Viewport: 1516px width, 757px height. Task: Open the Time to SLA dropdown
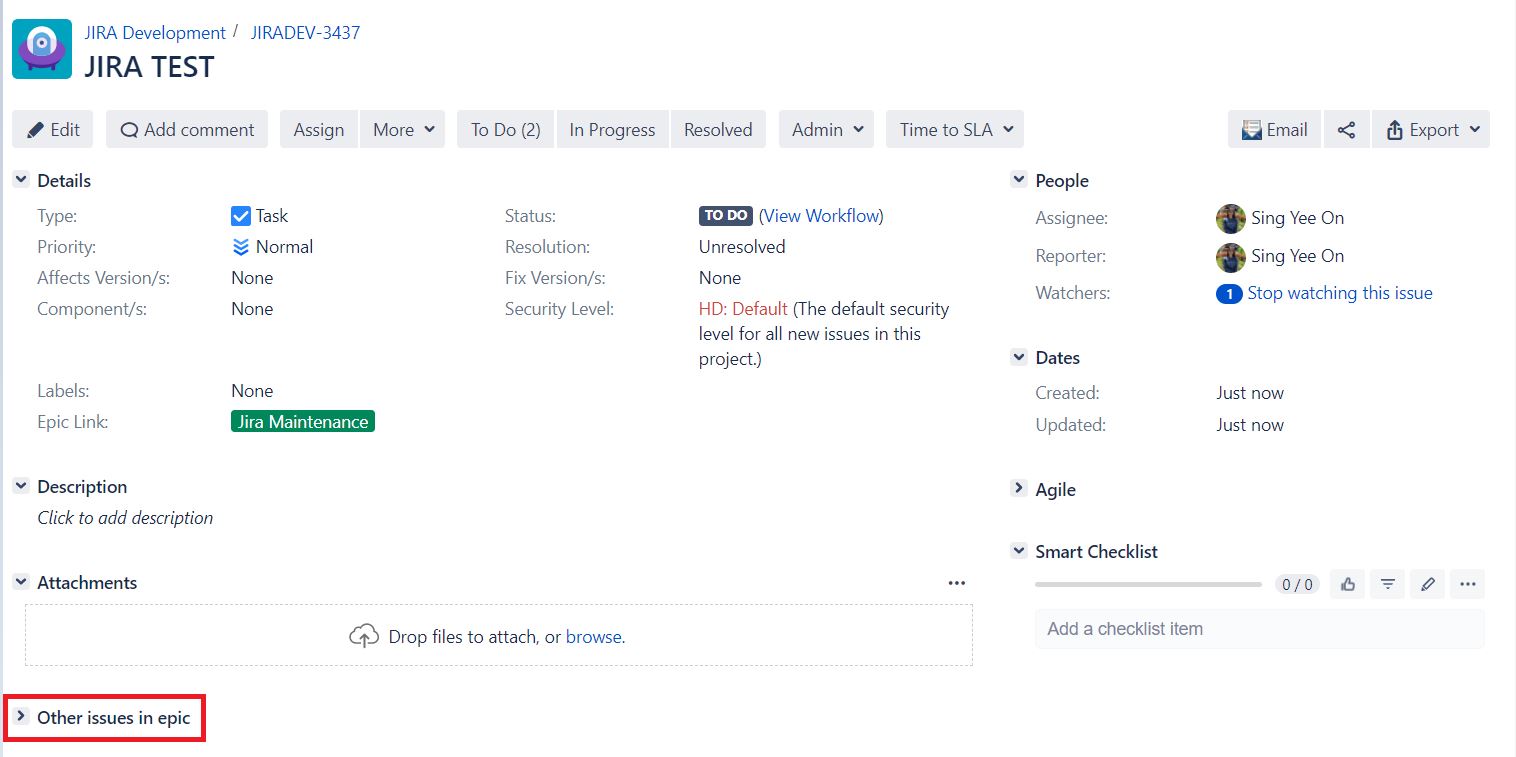[955, 130]
